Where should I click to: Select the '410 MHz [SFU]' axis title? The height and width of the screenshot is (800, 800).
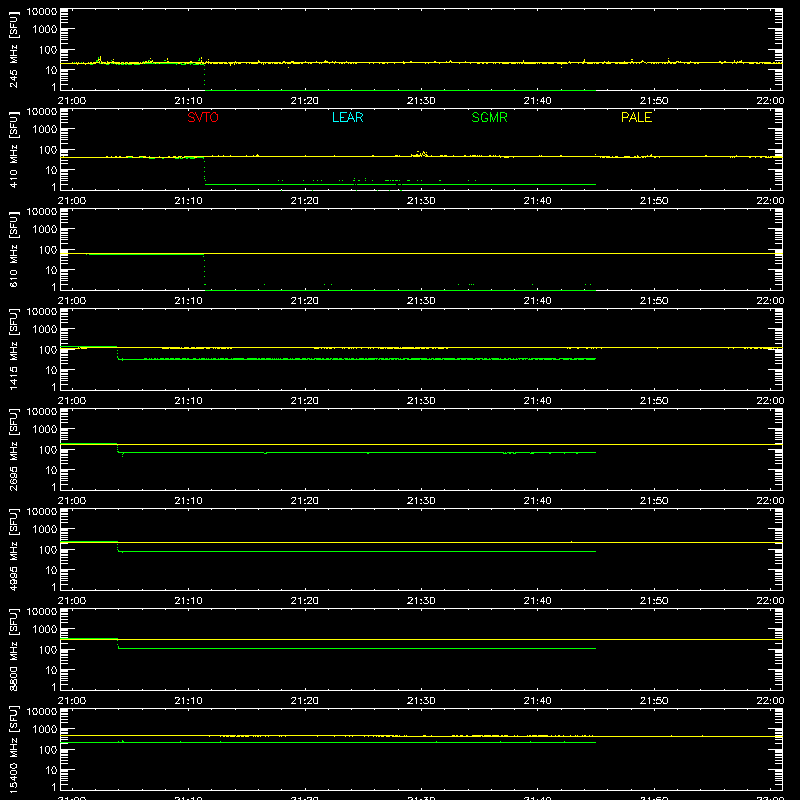click(14, 149)
